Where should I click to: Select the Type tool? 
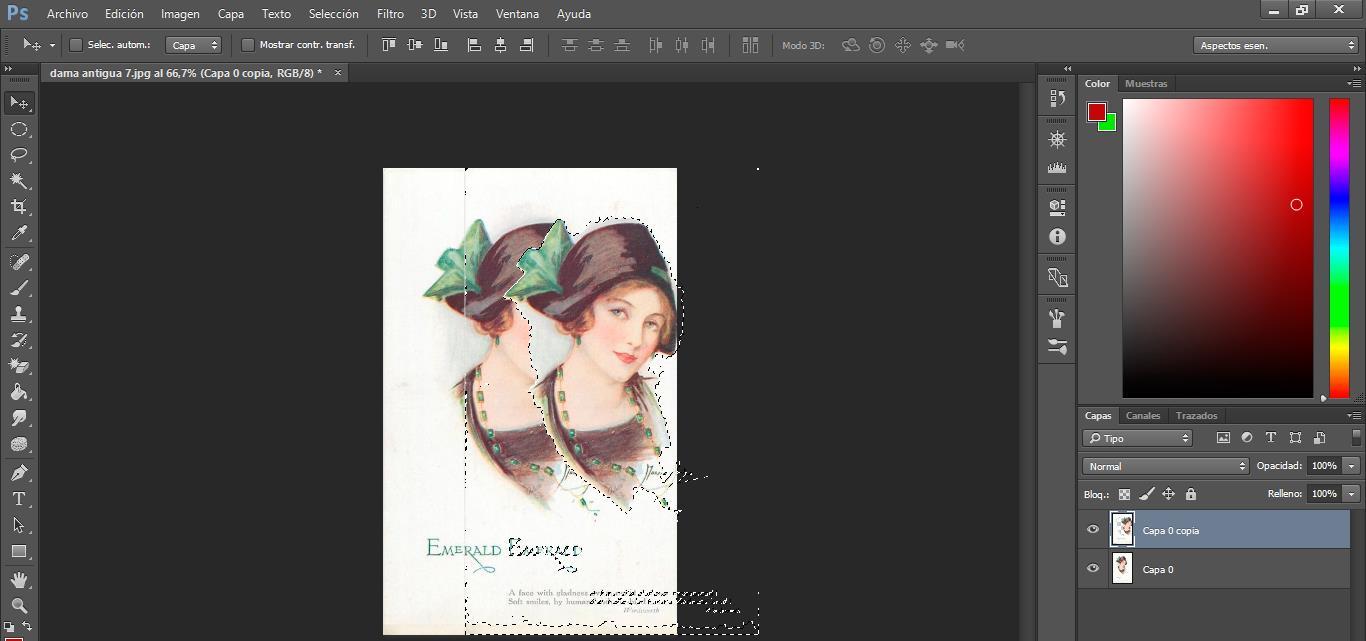click(18, 499)
